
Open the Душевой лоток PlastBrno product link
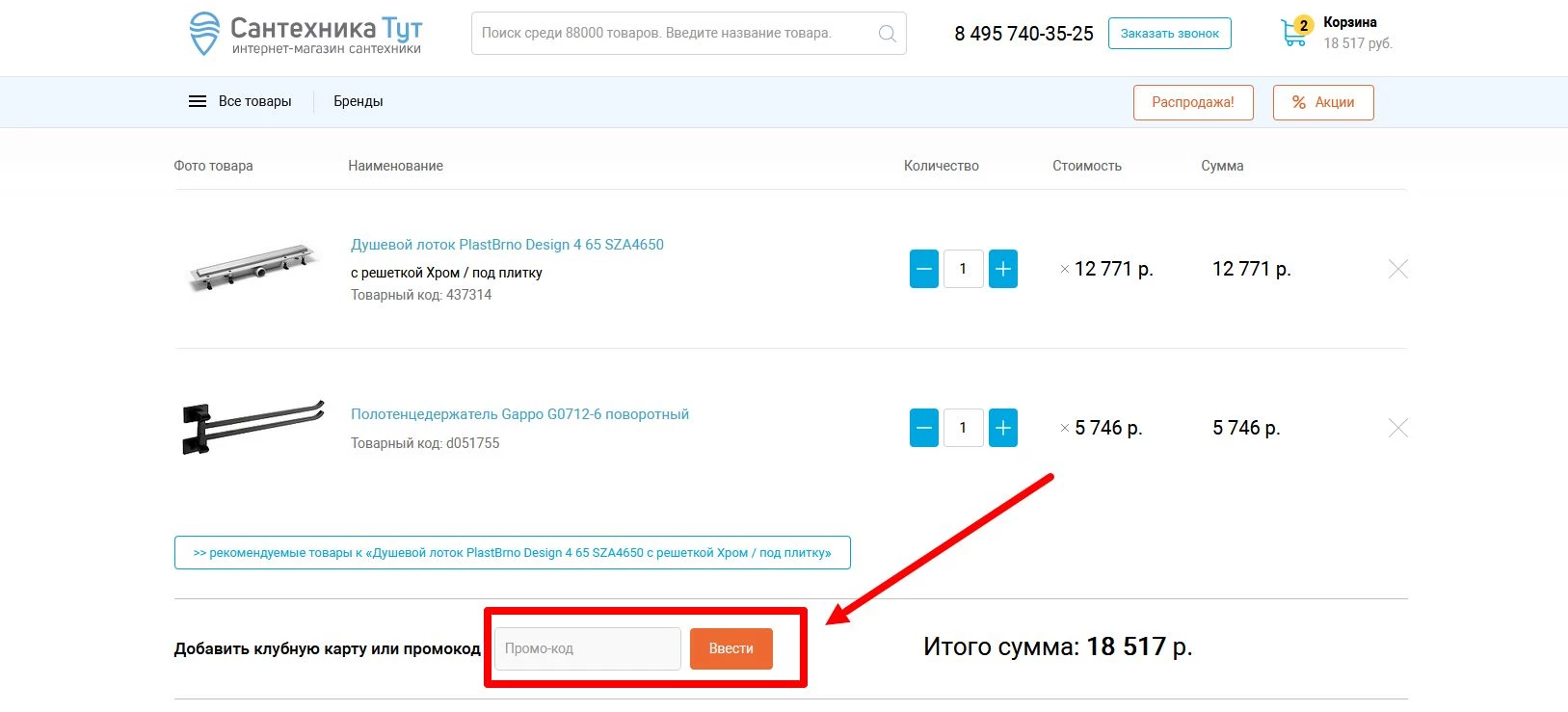[x=507, y=245]
